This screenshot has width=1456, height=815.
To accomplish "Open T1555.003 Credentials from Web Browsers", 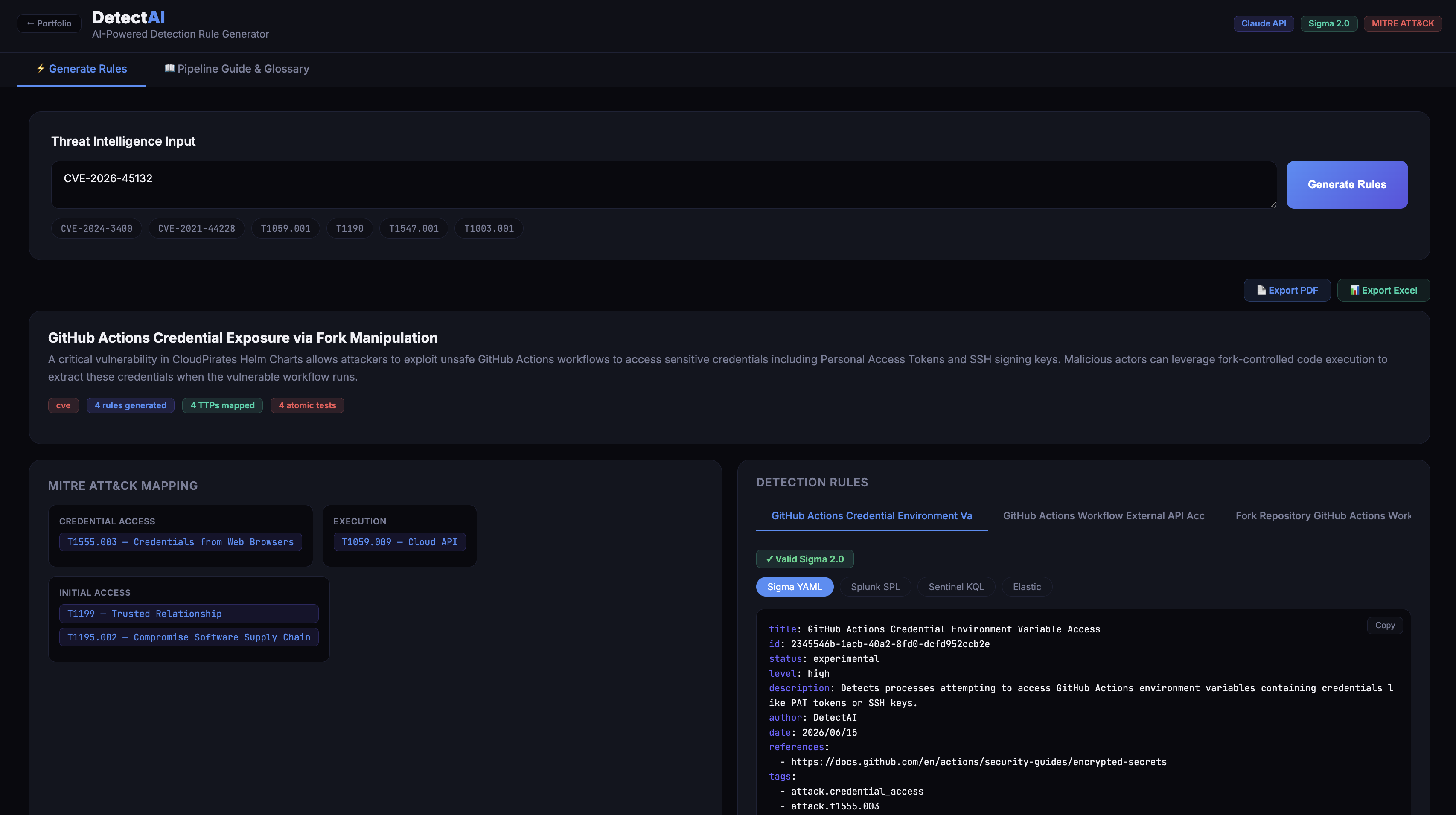I will tap(181, 542).
